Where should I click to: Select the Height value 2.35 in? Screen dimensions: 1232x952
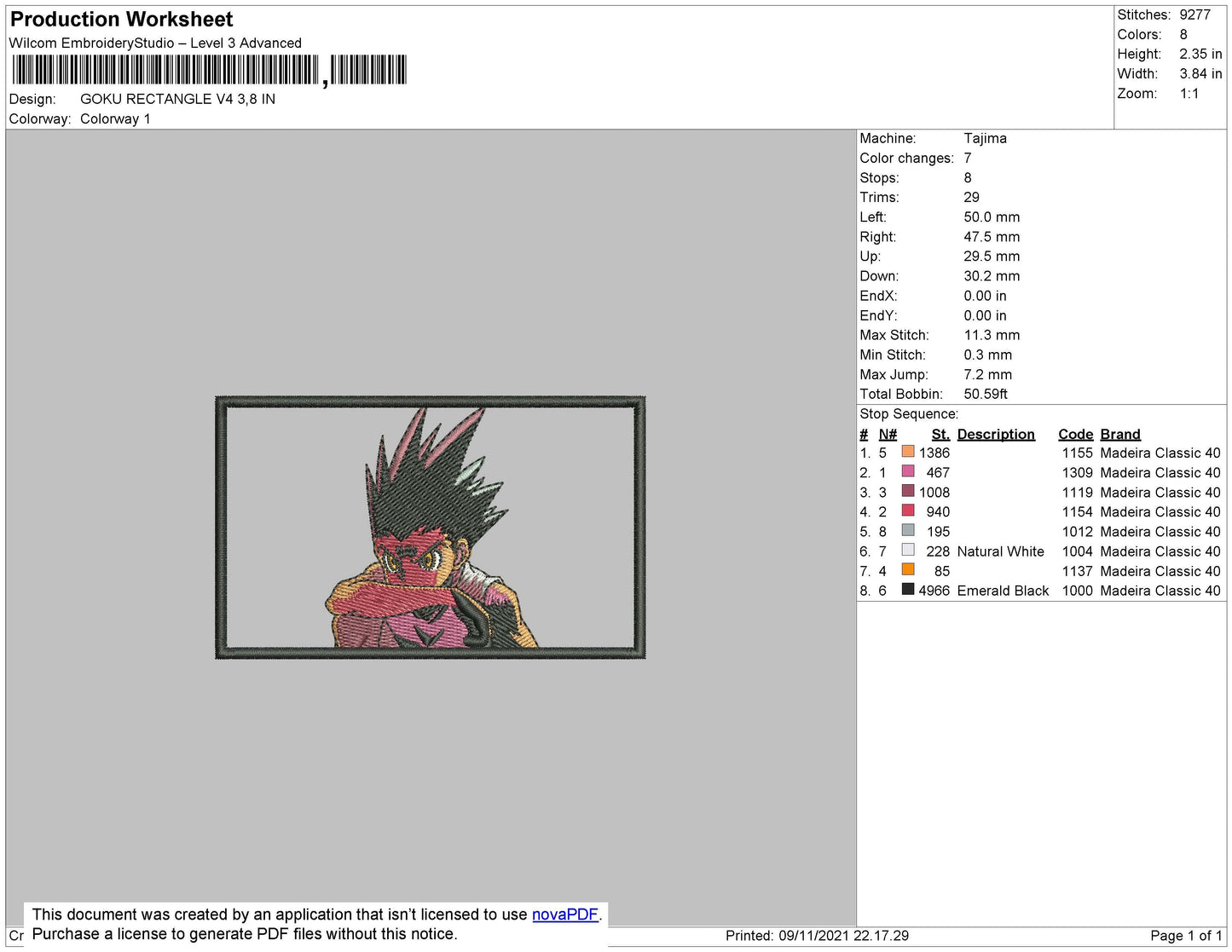[1200, 54]
